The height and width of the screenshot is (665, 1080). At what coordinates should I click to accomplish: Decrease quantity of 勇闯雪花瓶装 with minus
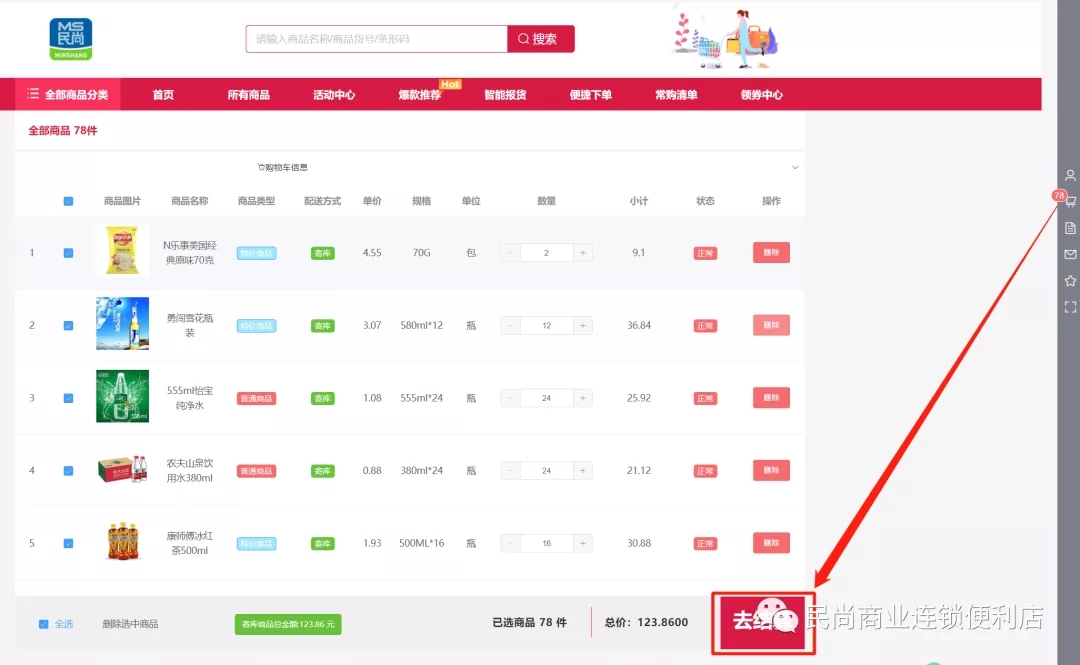(510, 326)
